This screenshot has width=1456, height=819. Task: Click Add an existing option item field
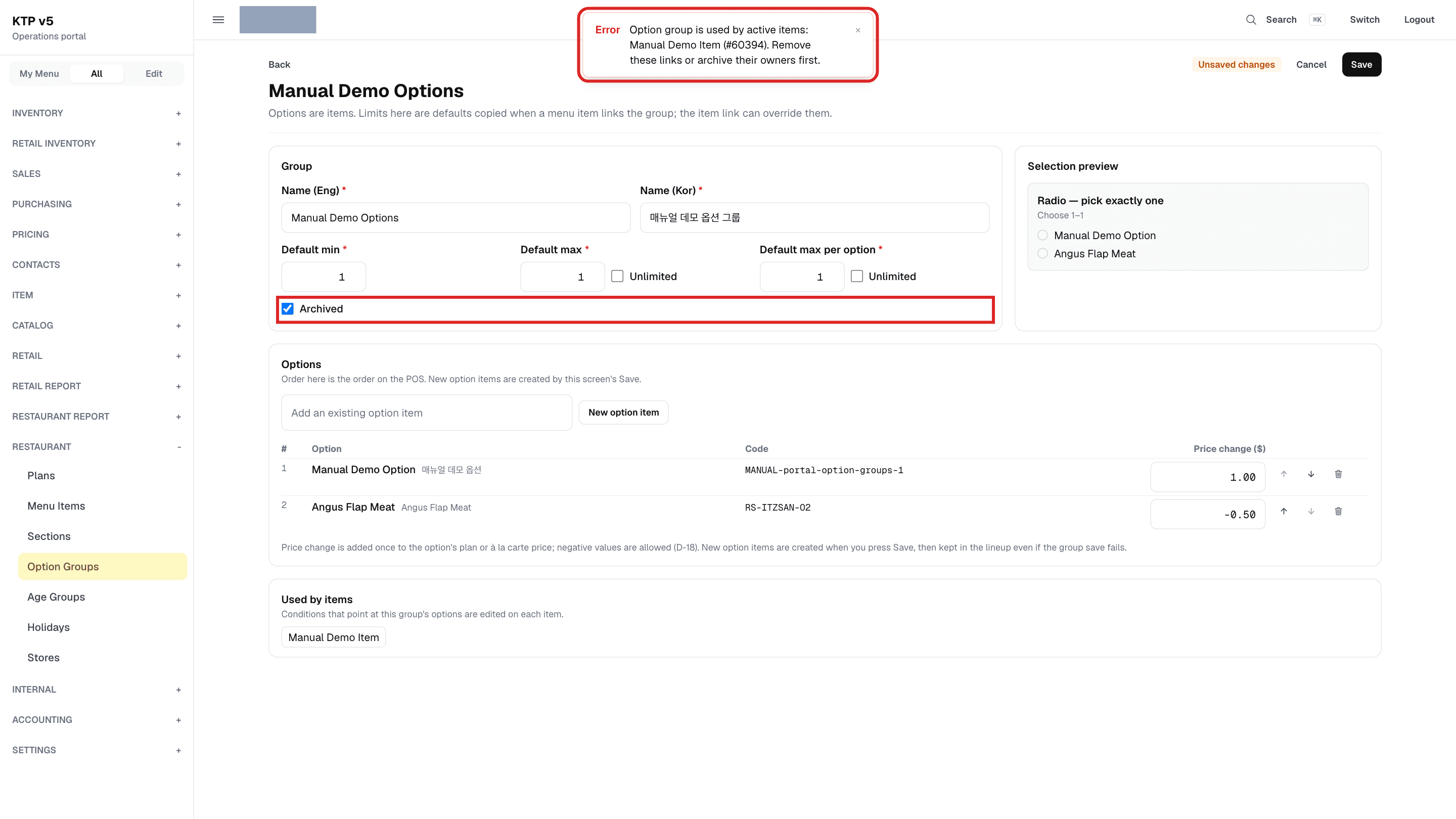(427, 413)
